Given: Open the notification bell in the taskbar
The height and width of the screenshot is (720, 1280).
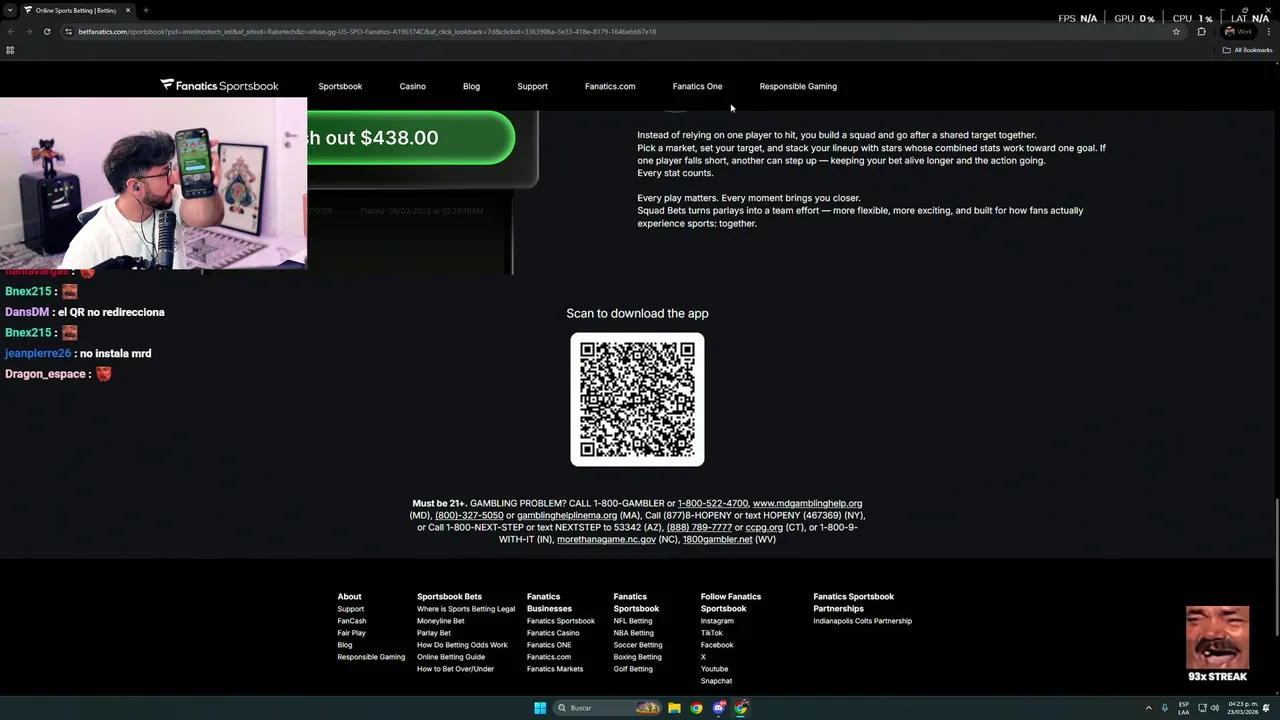Looking at the screenshot, I should [x=1267, y=708].
